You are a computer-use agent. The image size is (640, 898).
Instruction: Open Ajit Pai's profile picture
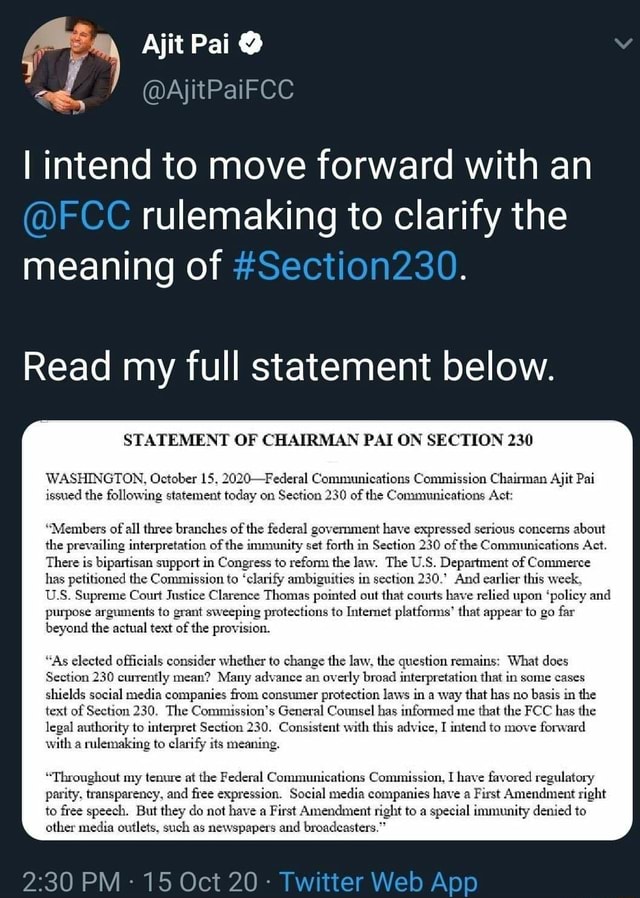pos(65,65)
